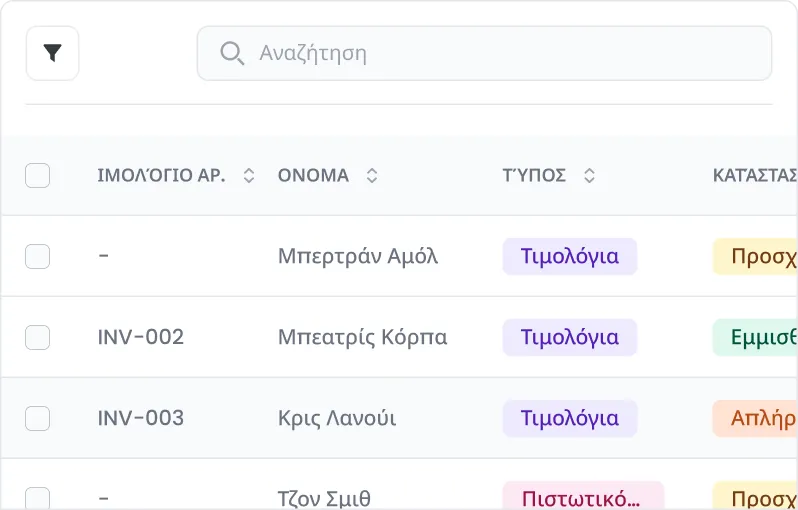The image size is (798, 510).
Task: Click the ΚΑΤΑΣΤΑΣ column header
Action: (755, 176)
